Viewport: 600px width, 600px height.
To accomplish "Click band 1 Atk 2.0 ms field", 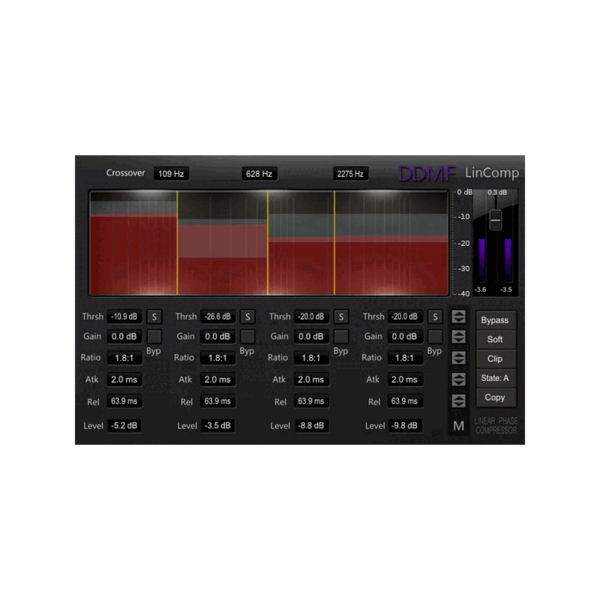I will point(124,380).
